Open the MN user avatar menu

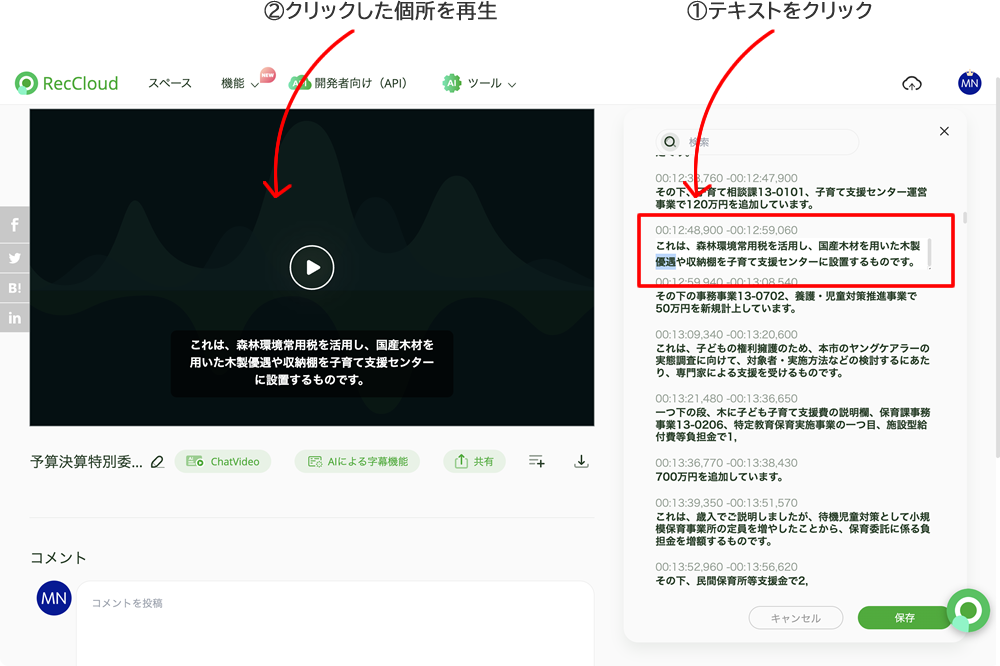(x=969, y=83)
